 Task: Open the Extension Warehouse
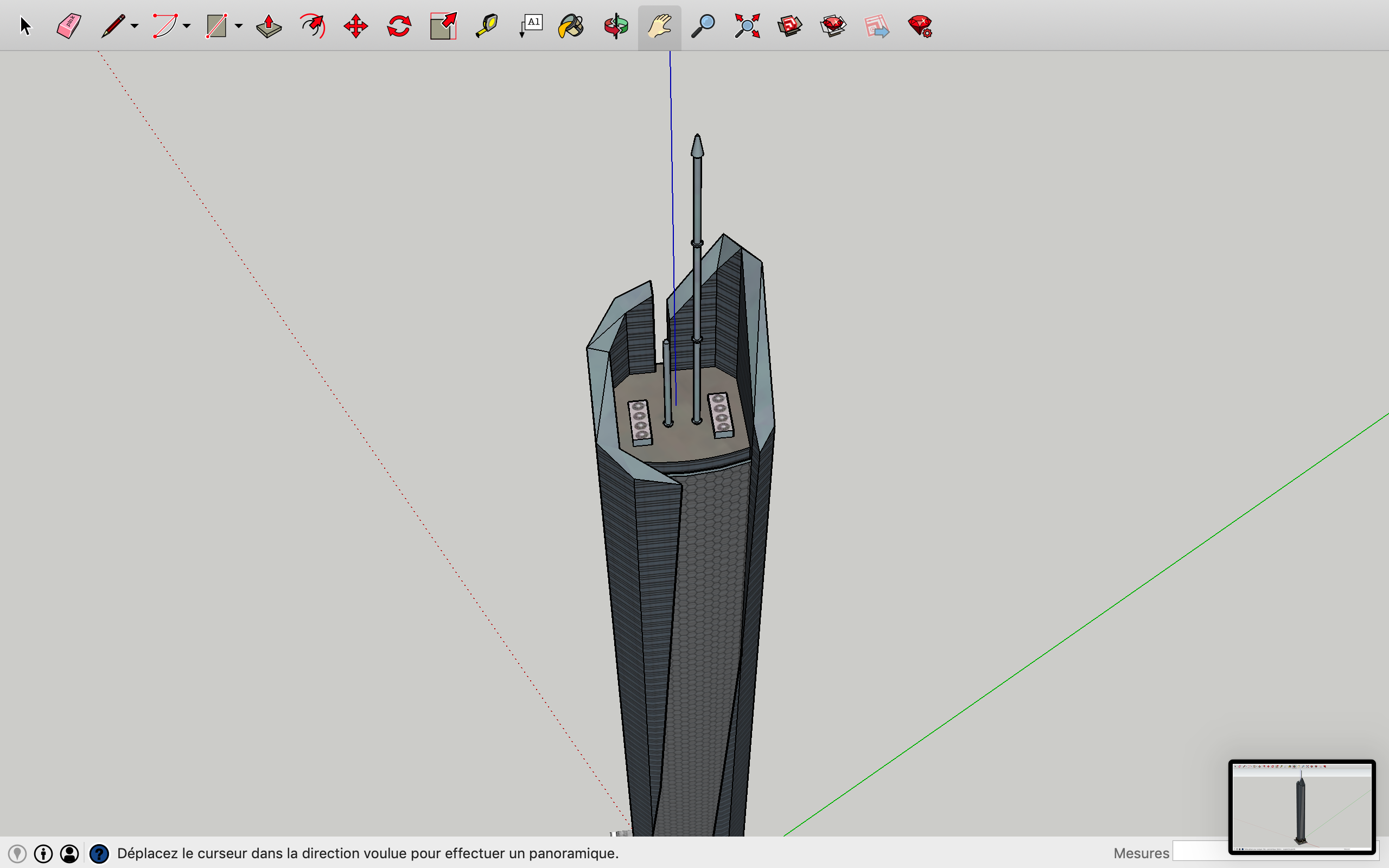[833, 25]
